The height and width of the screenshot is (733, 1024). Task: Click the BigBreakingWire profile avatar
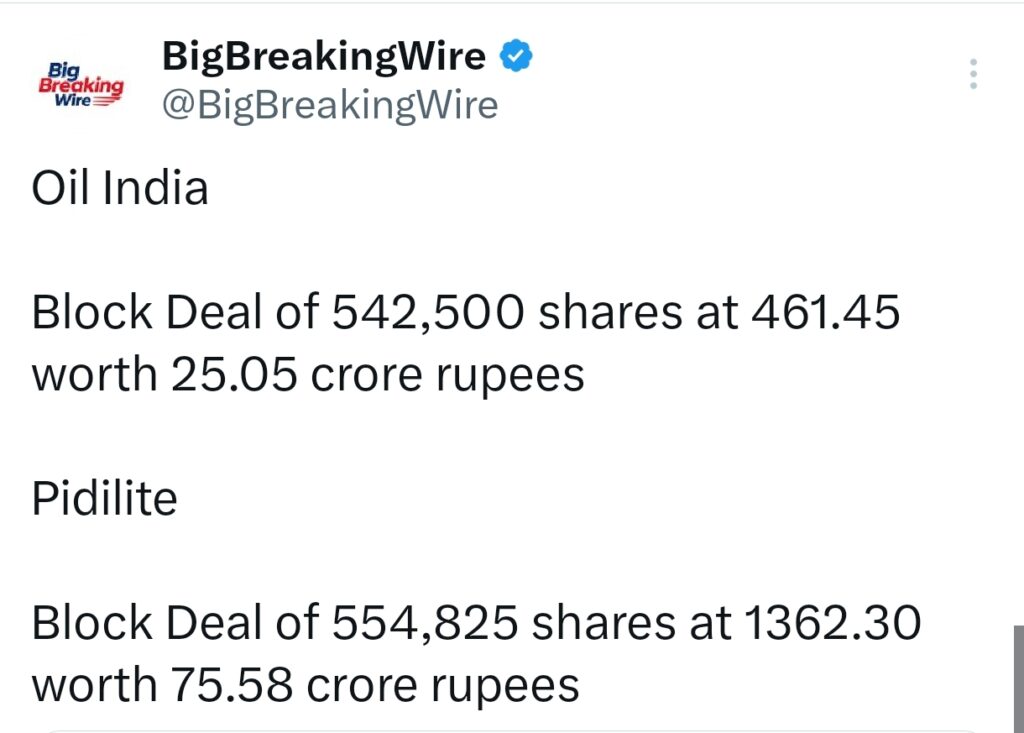[x=80, y=84]
